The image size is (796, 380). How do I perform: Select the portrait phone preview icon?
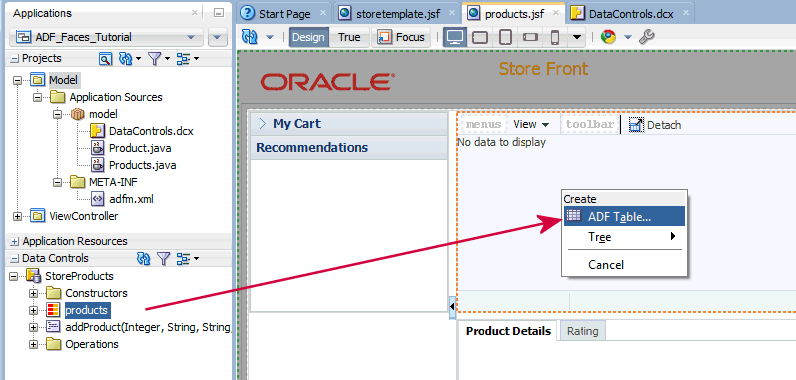tap(555, 37)
